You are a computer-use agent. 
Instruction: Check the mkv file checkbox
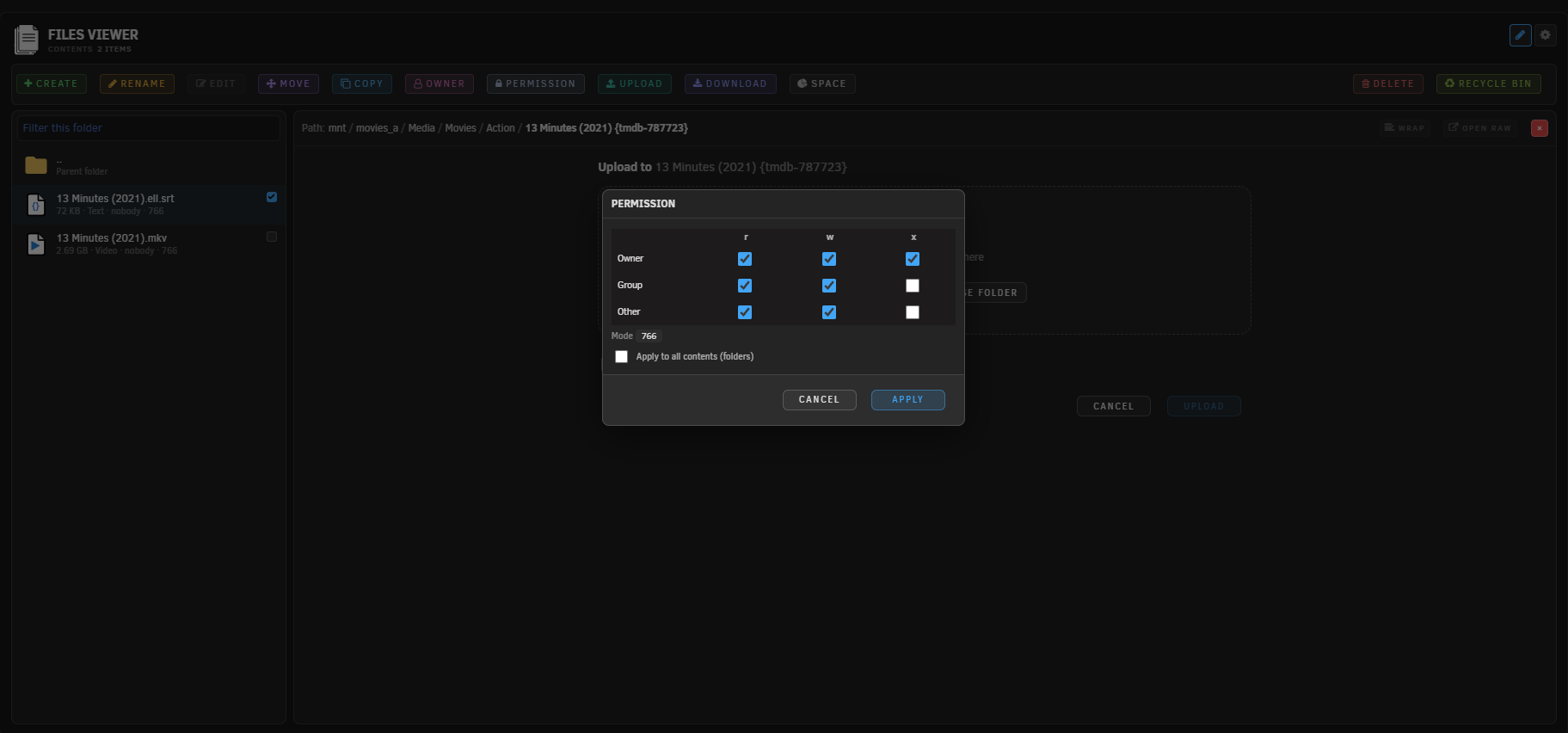tap(272, 237)
